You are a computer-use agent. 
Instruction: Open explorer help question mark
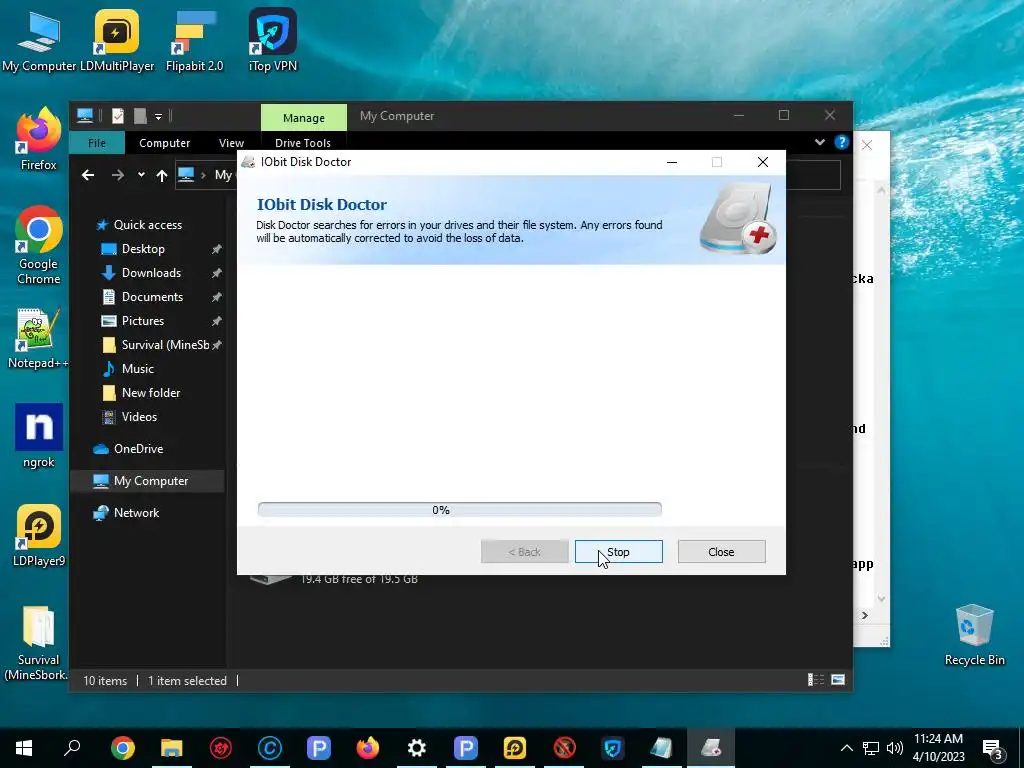click(x=841, y=142)
